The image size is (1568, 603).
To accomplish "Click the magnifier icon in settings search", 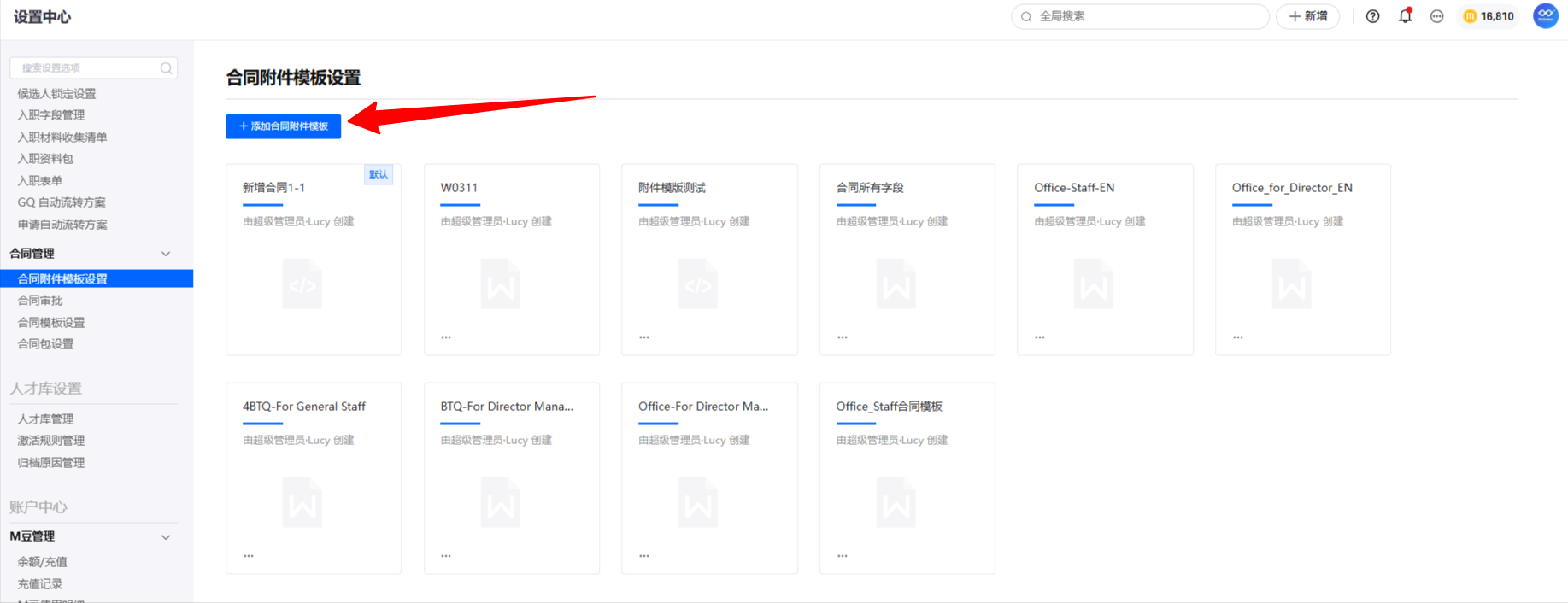I will [x=166, y=68].
